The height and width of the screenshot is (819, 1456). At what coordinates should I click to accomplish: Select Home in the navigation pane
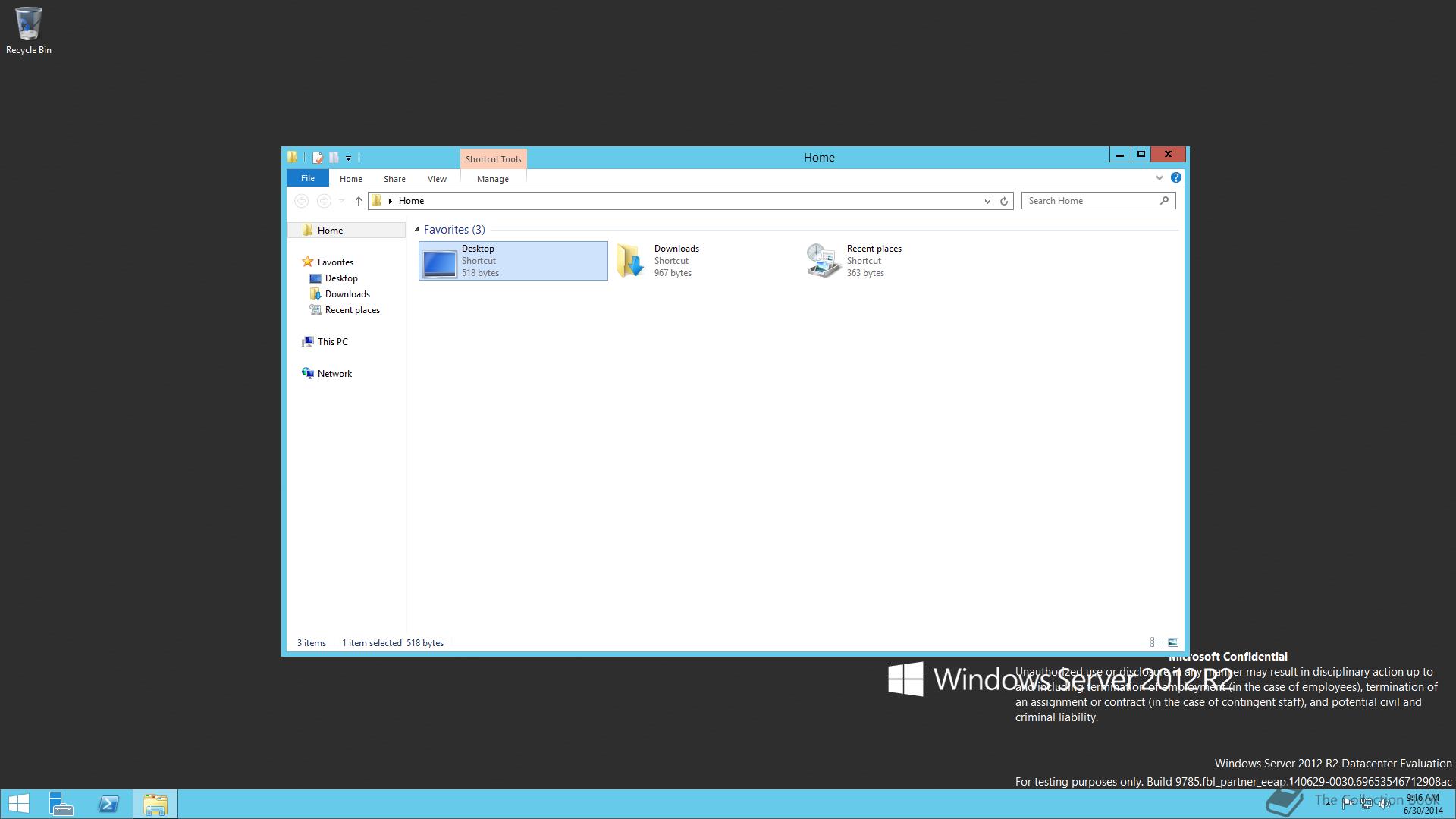(347, 231)
